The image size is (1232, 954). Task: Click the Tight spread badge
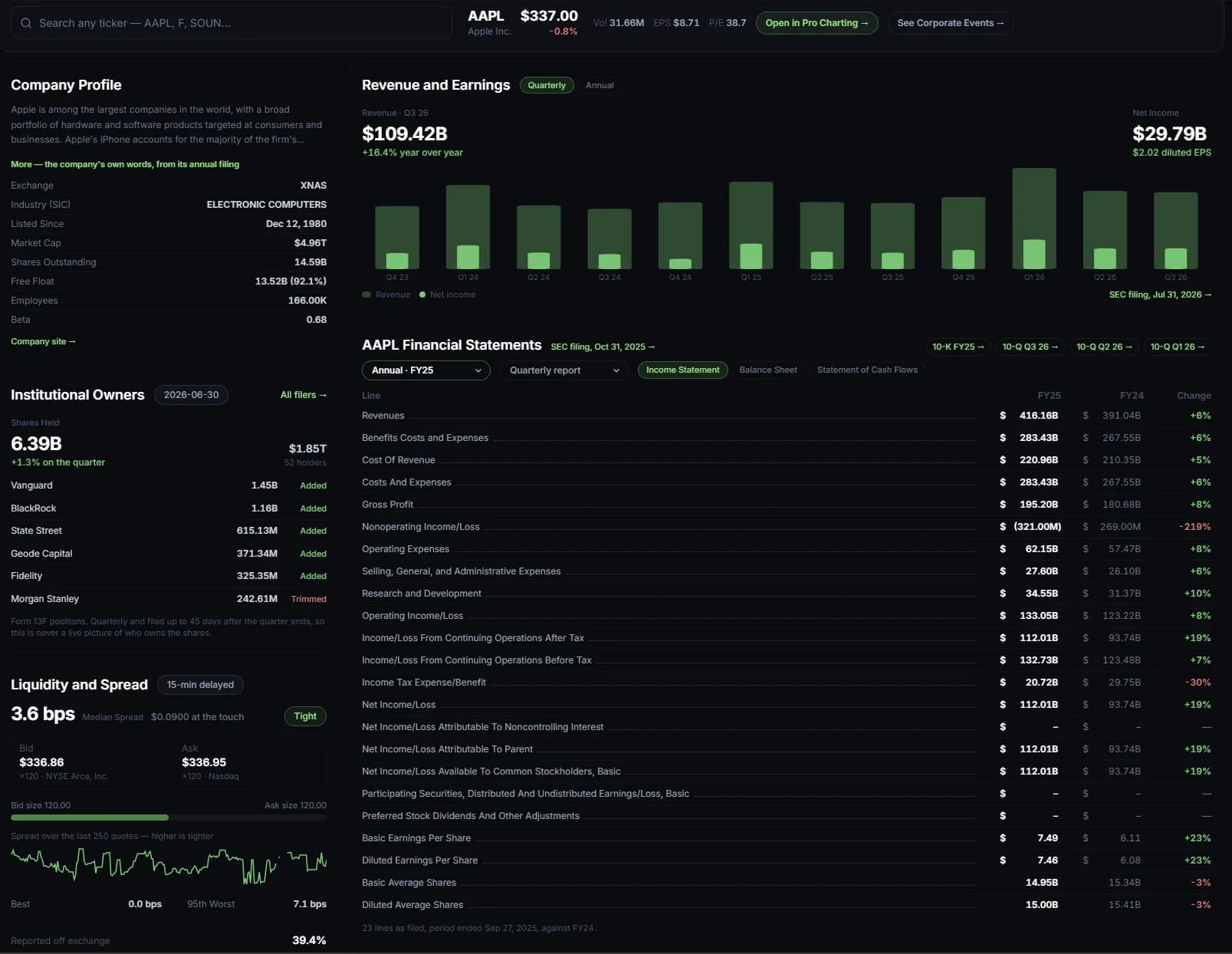pos(305,716)
